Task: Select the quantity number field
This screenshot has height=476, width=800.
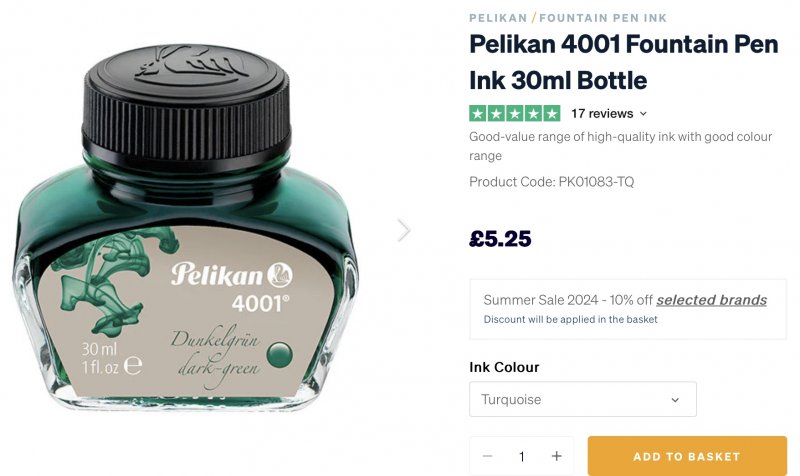Action: pyautogui.click(x=521, y=456)
